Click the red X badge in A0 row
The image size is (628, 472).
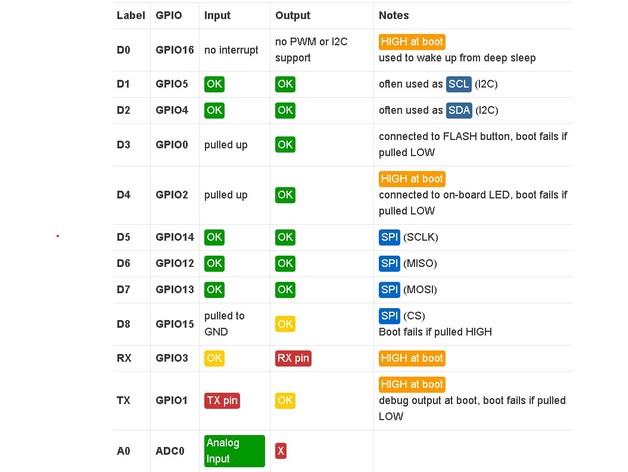(281, 451)
